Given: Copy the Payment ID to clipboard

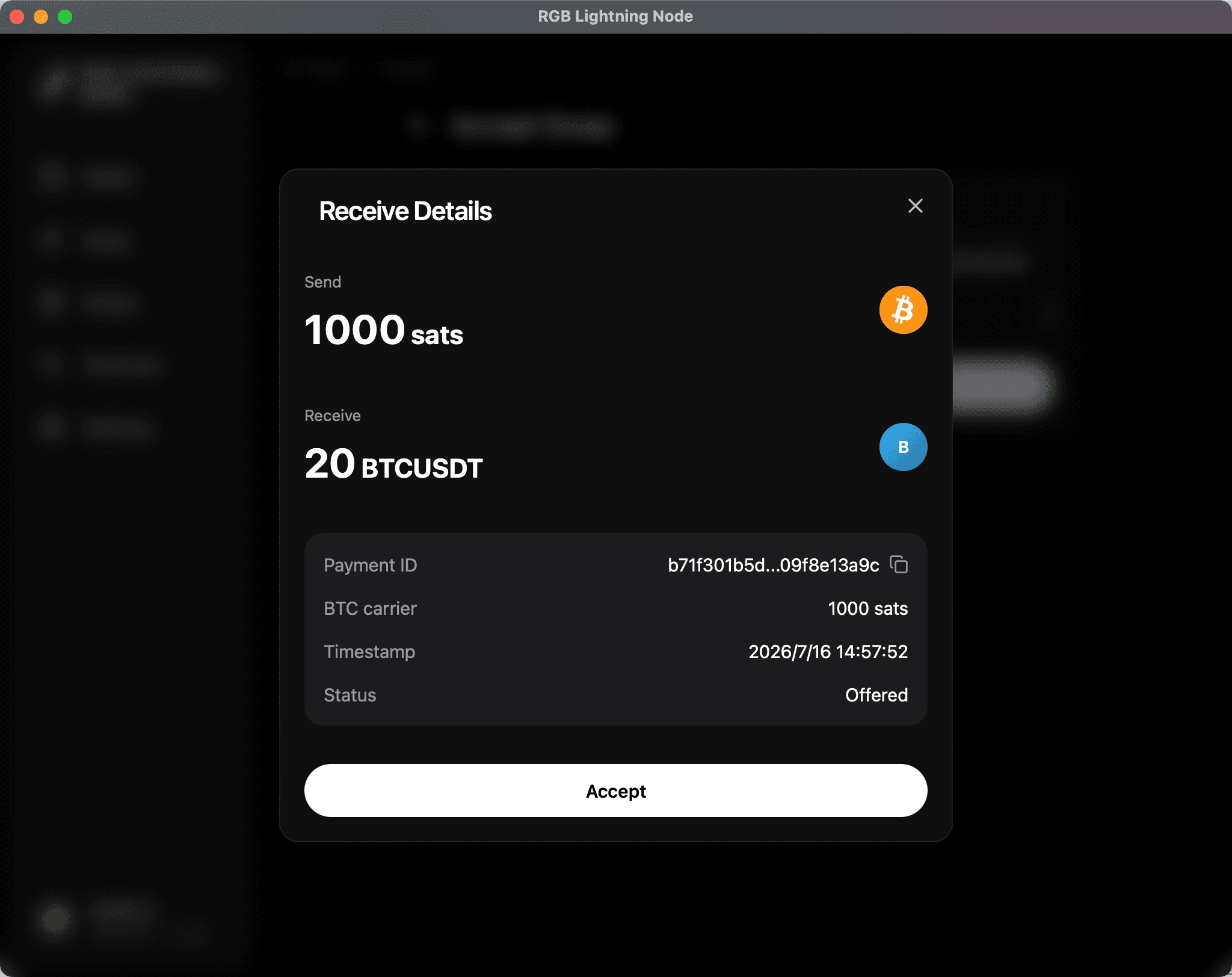Looking at the screenshot, I should pyautogui.click(x=899, y=564).
